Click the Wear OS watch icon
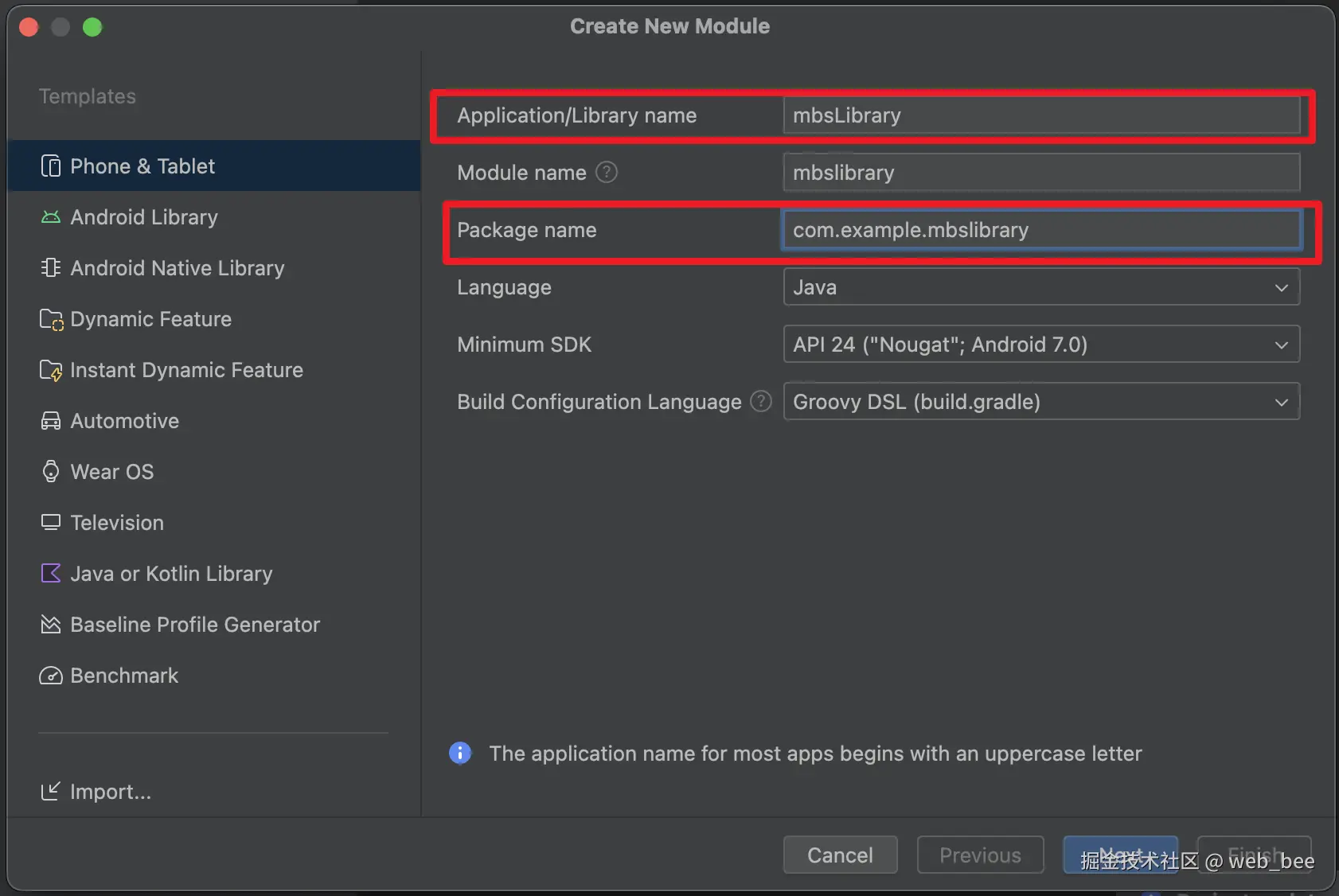The height and width of the screenshot is (896, 1339). click(51, 472)
